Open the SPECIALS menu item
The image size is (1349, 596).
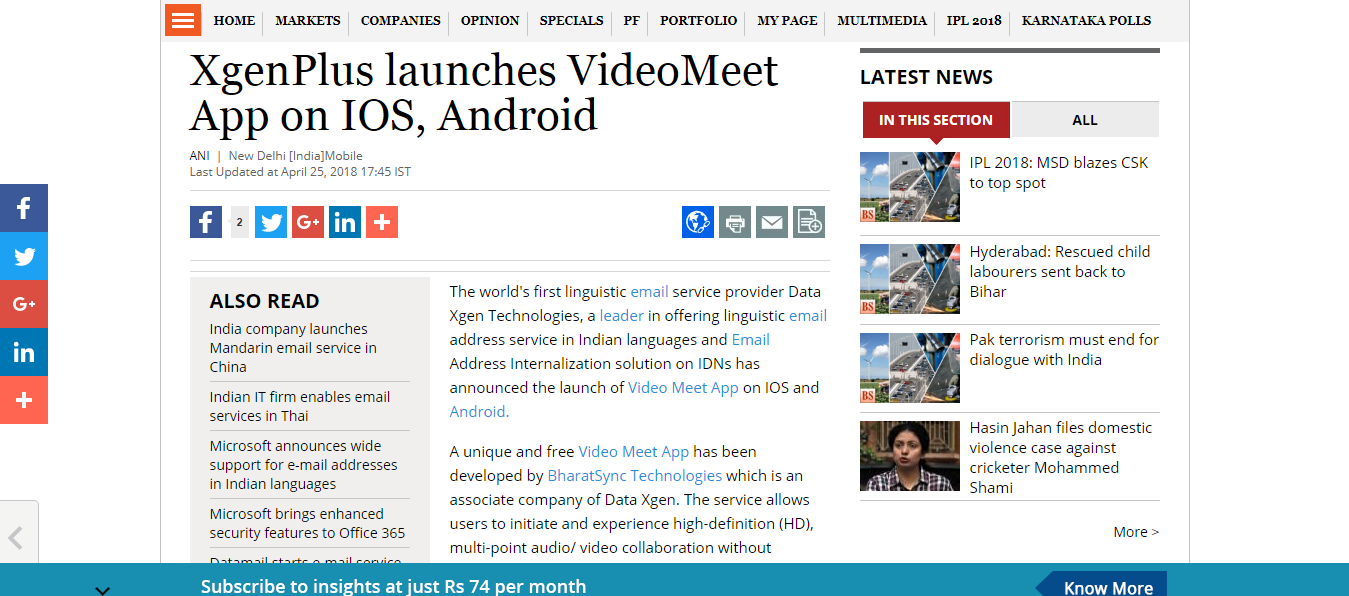(572, 20)
